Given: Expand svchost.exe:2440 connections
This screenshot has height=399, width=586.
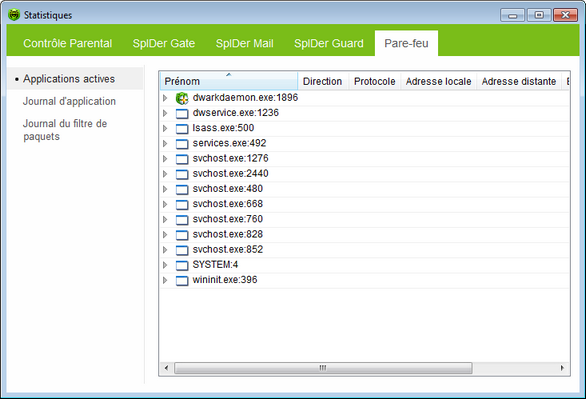Looking at the screenshot, I should tap(165, 174).
